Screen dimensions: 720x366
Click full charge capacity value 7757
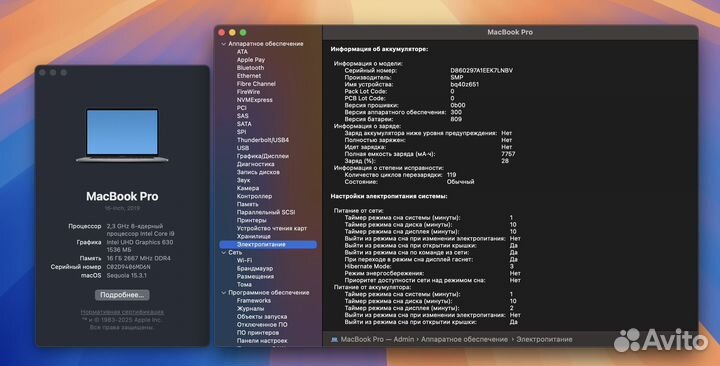tap(508, 154)
